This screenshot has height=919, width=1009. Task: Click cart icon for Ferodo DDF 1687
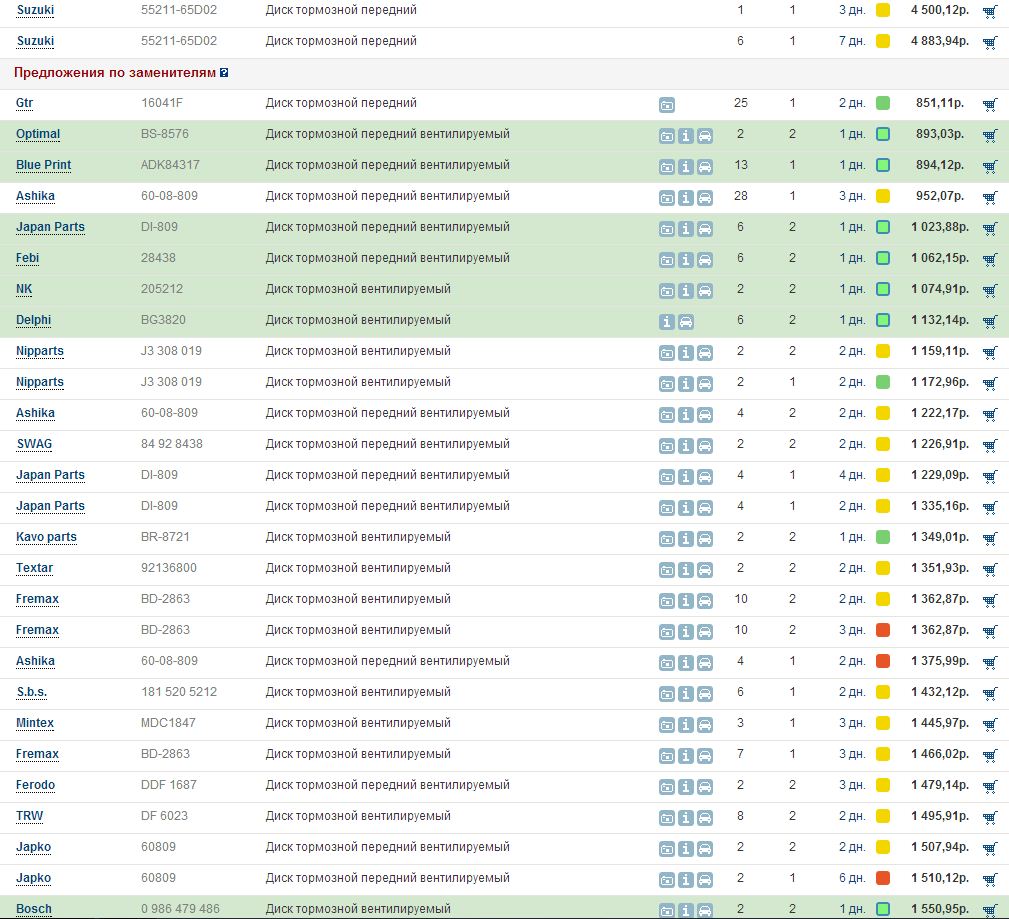(x=990, y=786)
